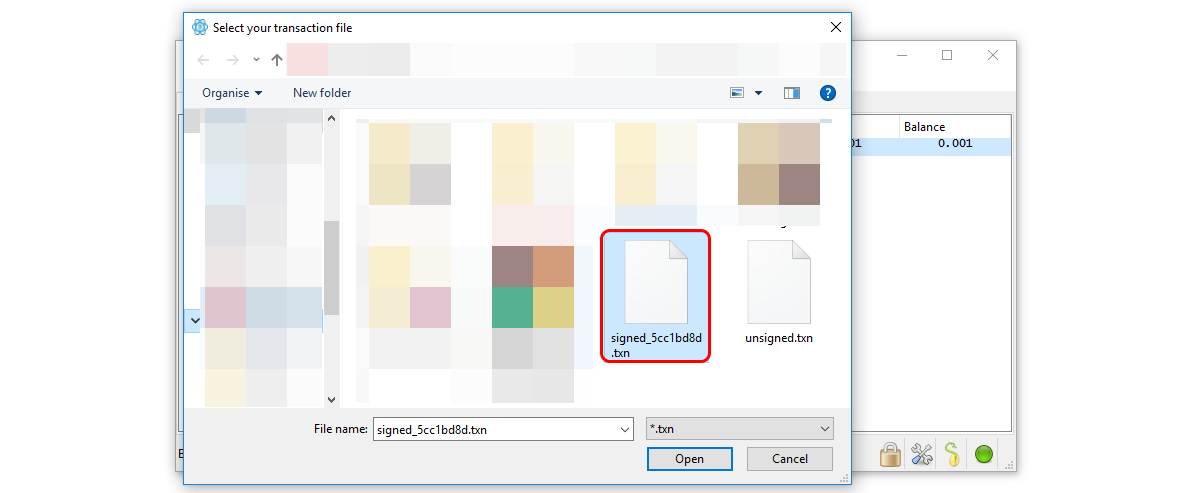Select the unsigned.txn file
Image resolution: width=1200 pixels, height=493 pixels.
tap(779, 293)
